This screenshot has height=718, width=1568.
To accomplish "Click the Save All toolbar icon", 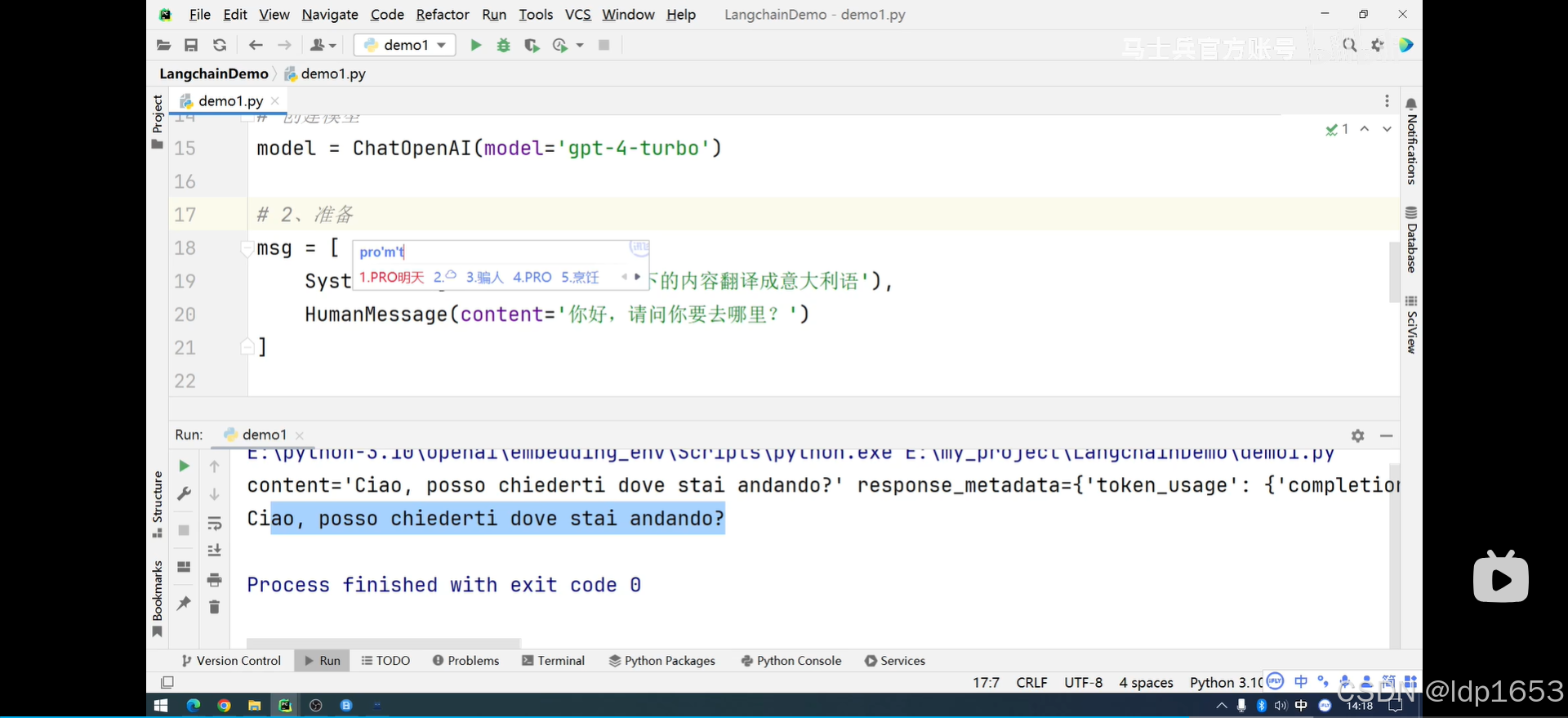I will click(x=191, y=45).
